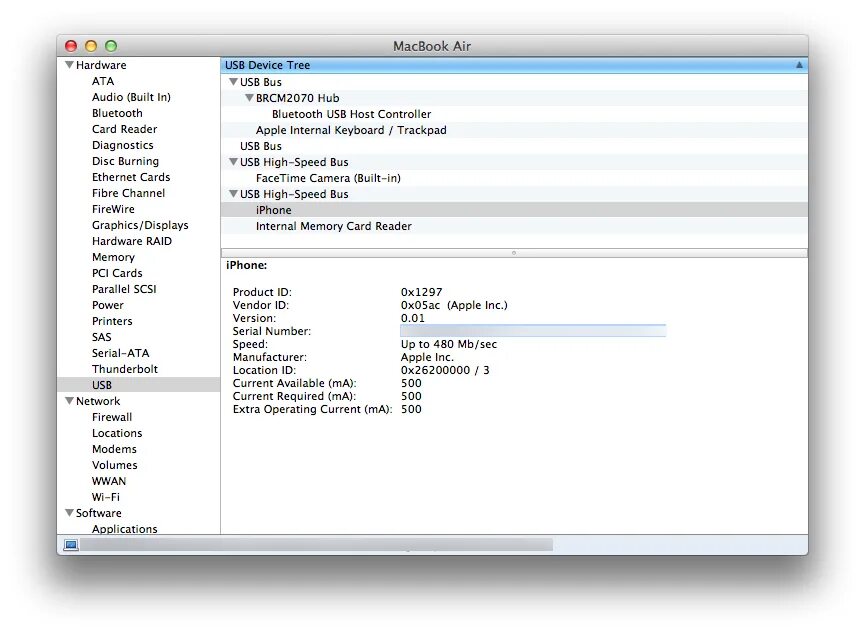The width and height of the screenshot is (865, 634).
Task: Select Hardware RAID in the sidebar
Action: click(x=132, y=241)
